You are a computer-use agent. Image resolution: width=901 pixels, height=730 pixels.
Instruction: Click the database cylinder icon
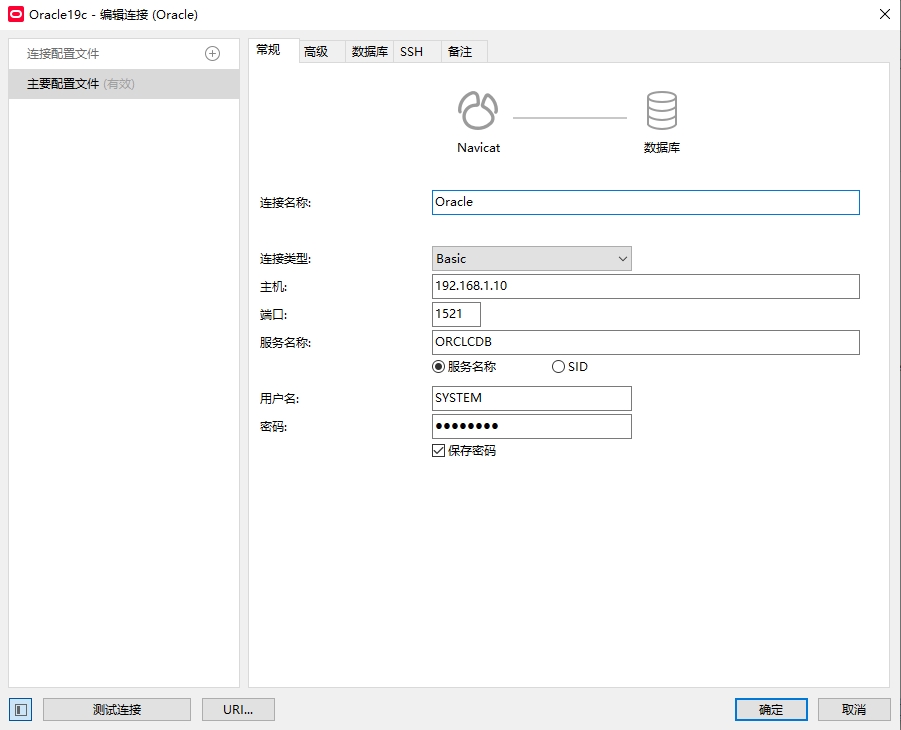coord(662,110)
